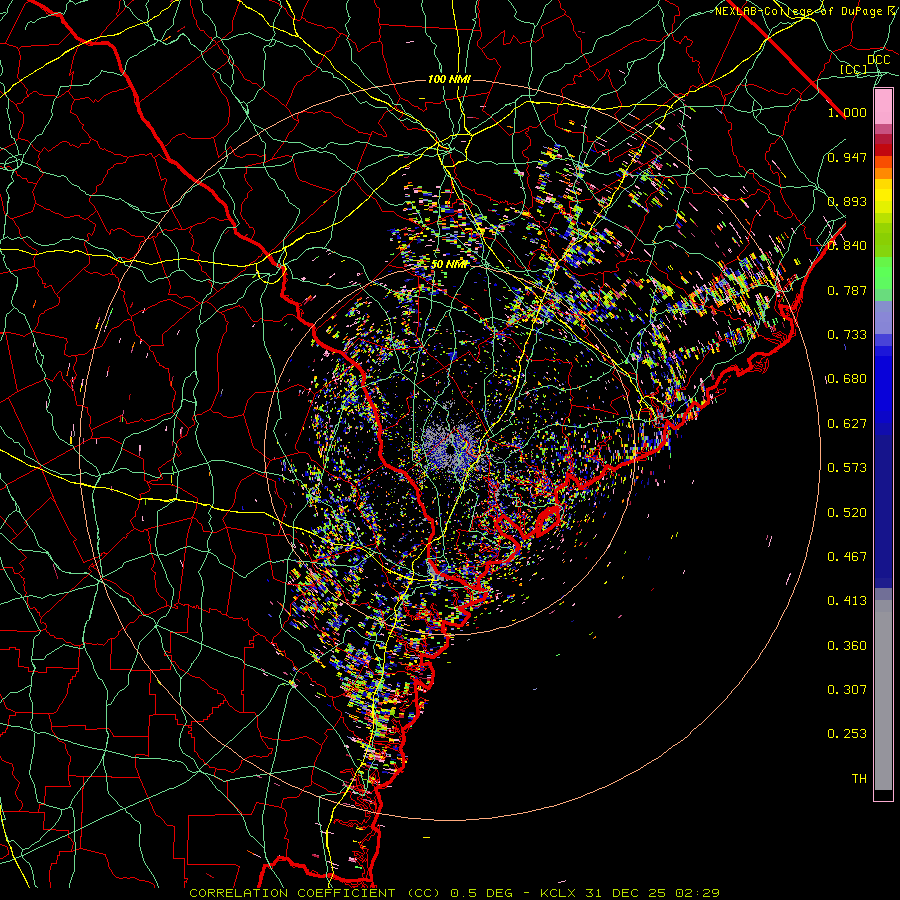Pick the pink segment atop the color bar
The width and height of the screenshot is (900, 900).
point(883,107)
